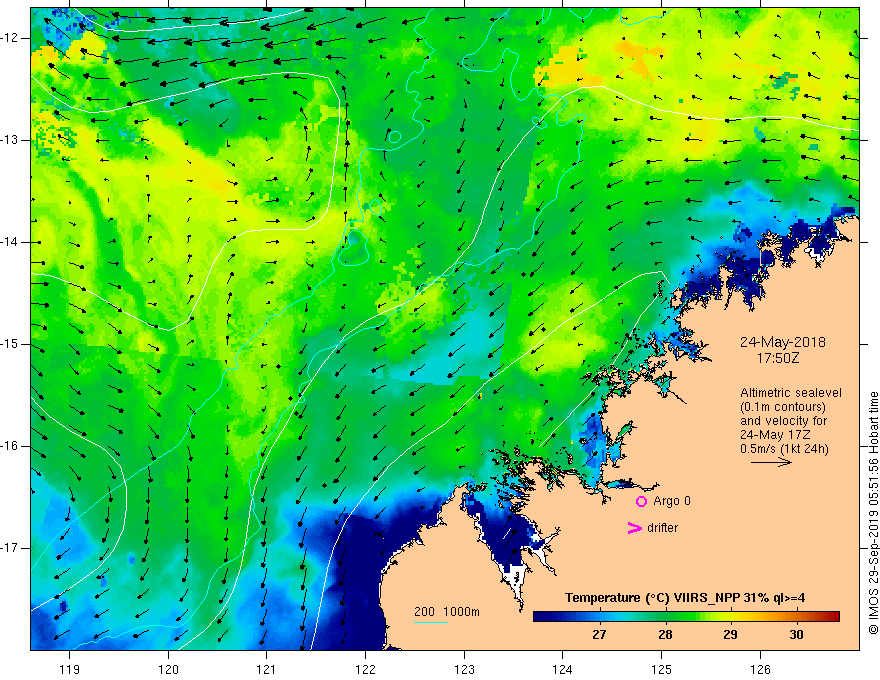Click the cyan 200 1000m contour line sample

click(x=430, y=622)
